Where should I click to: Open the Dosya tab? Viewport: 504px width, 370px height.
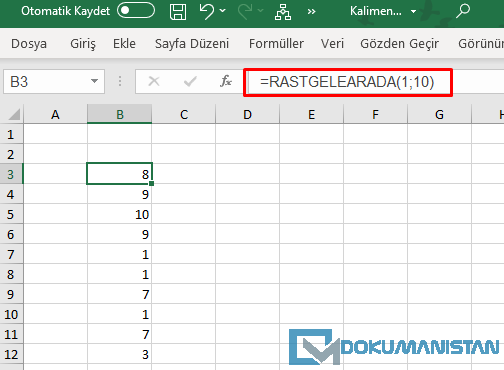click(x=29, y=44)
